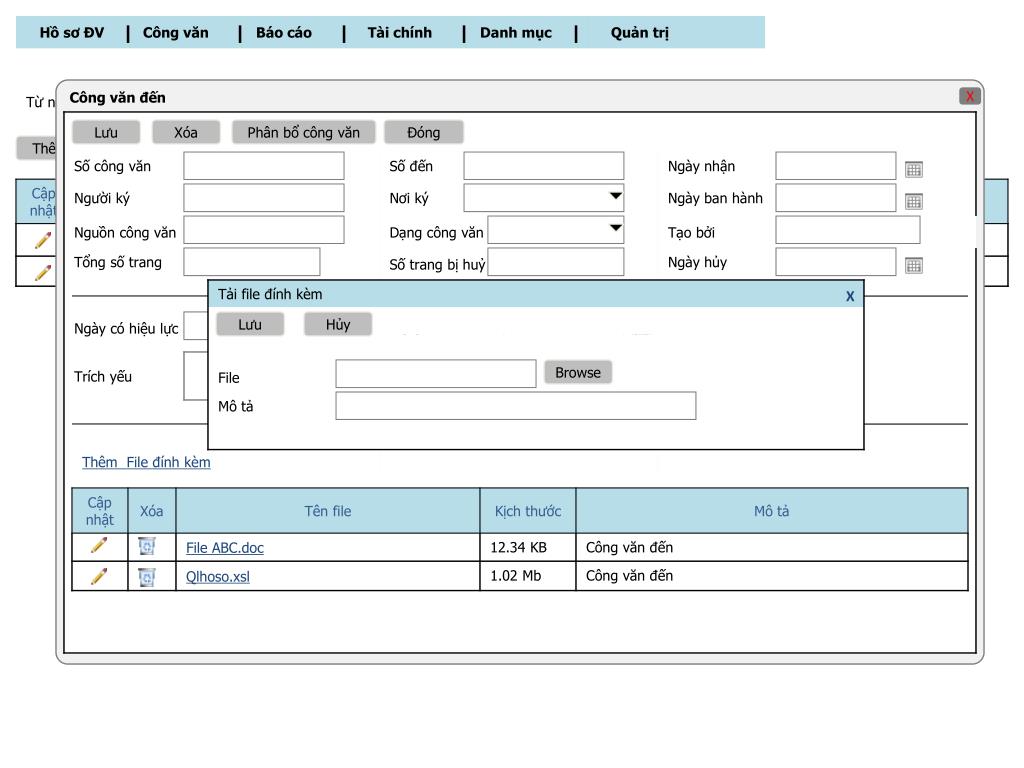Click the Đóng button
The width and height of the screenshot is (1024, 768).
click(424, 133)
